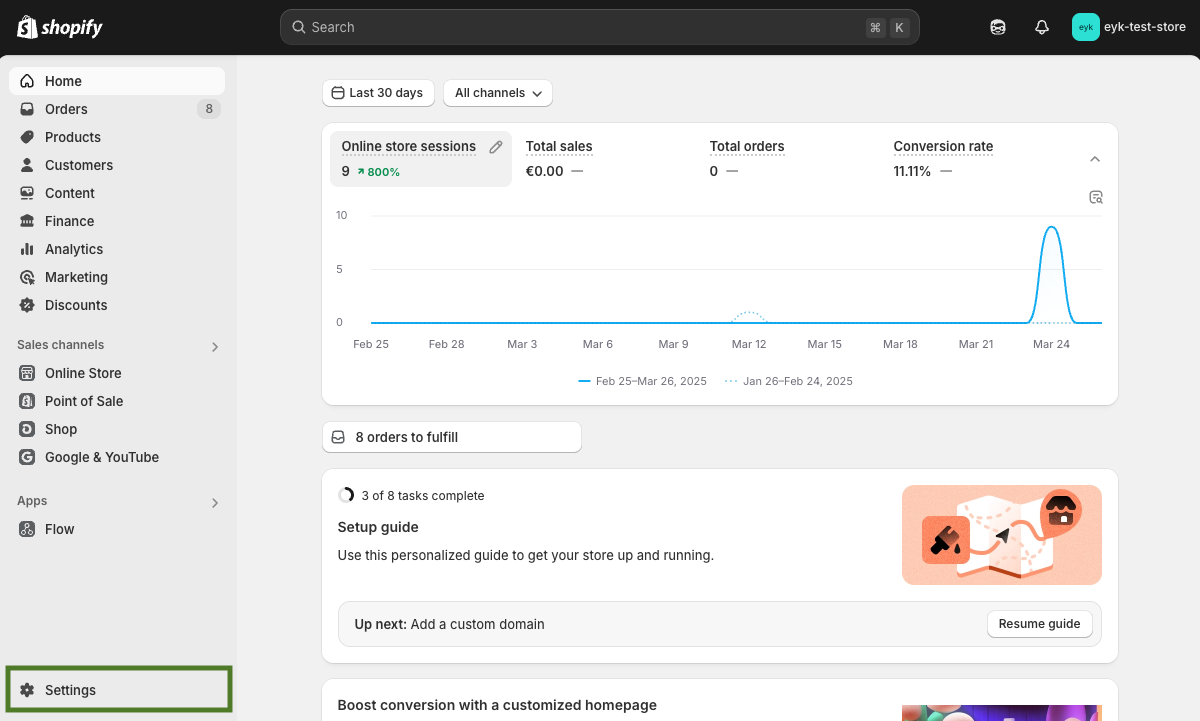Viewport: 1200px width, 721px height.
Task: Click the Home house icon
Action: [x=27, y=81]
